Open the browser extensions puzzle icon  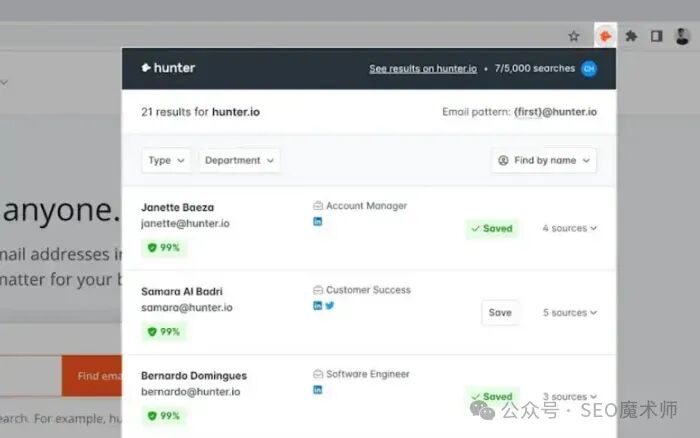(x=631, y=36)
